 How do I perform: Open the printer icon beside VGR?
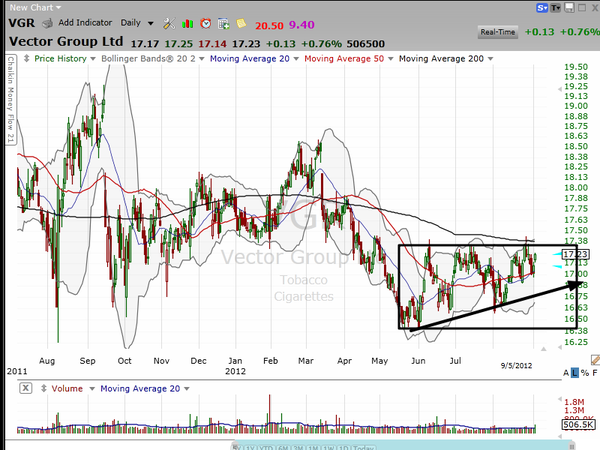47,24
